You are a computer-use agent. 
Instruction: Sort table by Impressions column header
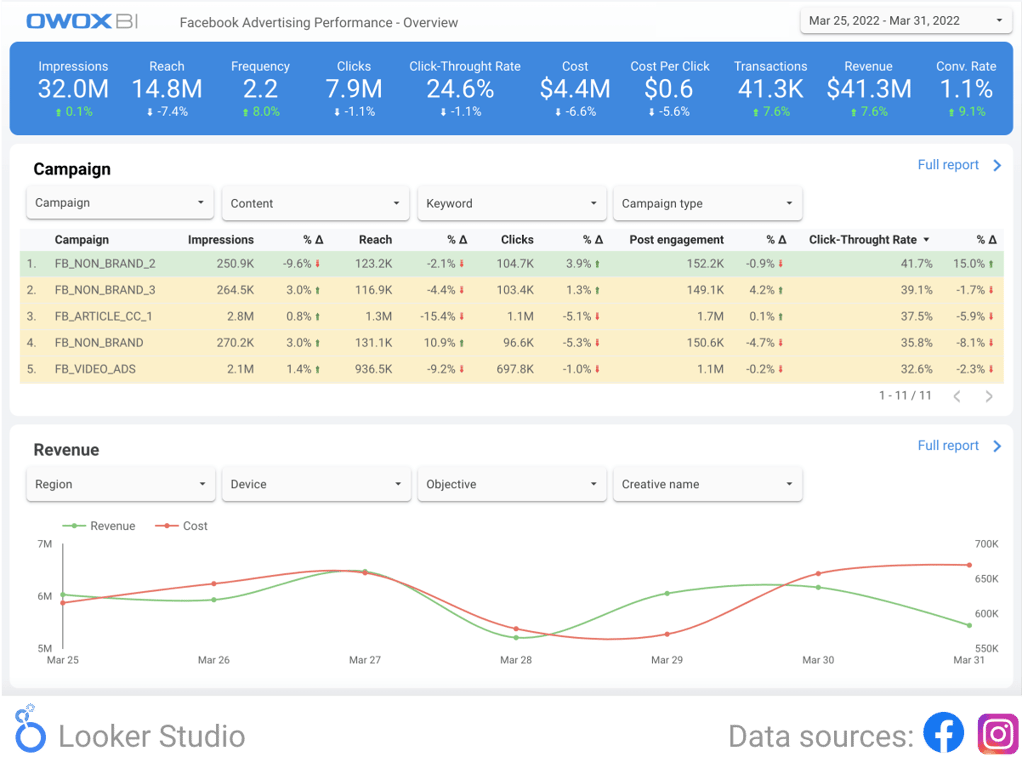click(221, 240)
